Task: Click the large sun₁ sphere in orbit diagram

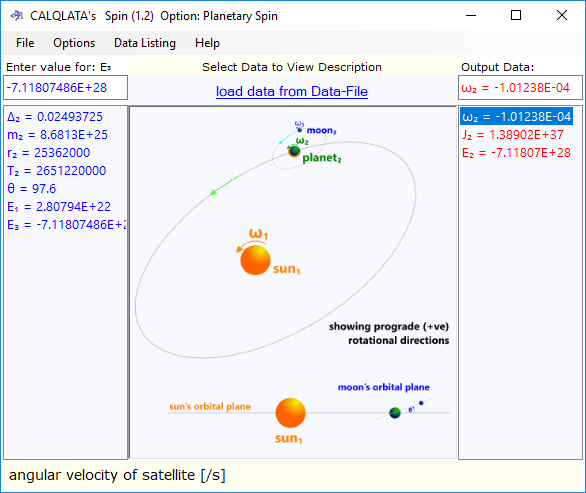Action: [x=255, y=260]
